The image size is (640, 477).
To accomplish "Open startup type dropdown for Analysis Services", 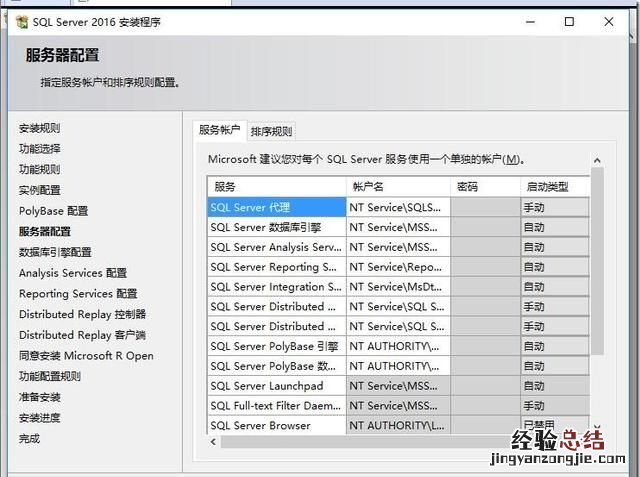I will (555, 247).
